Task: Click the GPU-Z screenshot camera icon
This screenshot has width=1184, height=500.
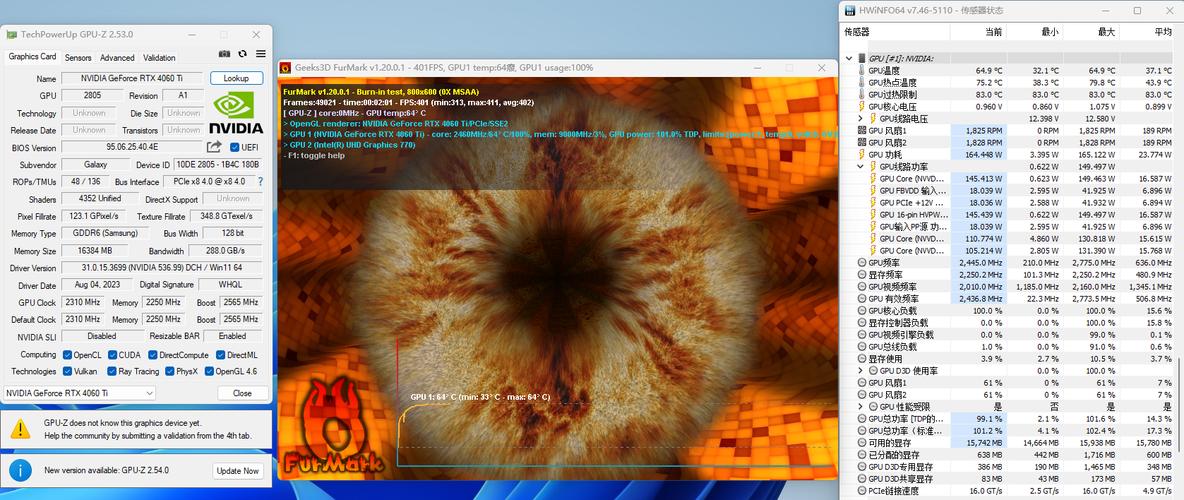Action: click(x=224, y=54)
